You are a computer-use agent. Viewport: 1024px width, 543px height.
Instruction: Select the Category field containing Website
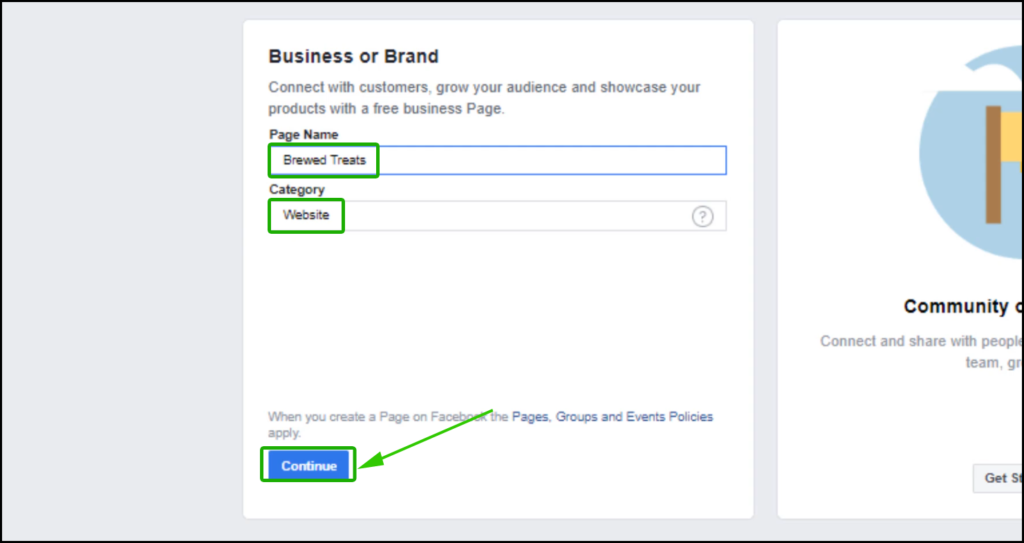tap(497, 216)
